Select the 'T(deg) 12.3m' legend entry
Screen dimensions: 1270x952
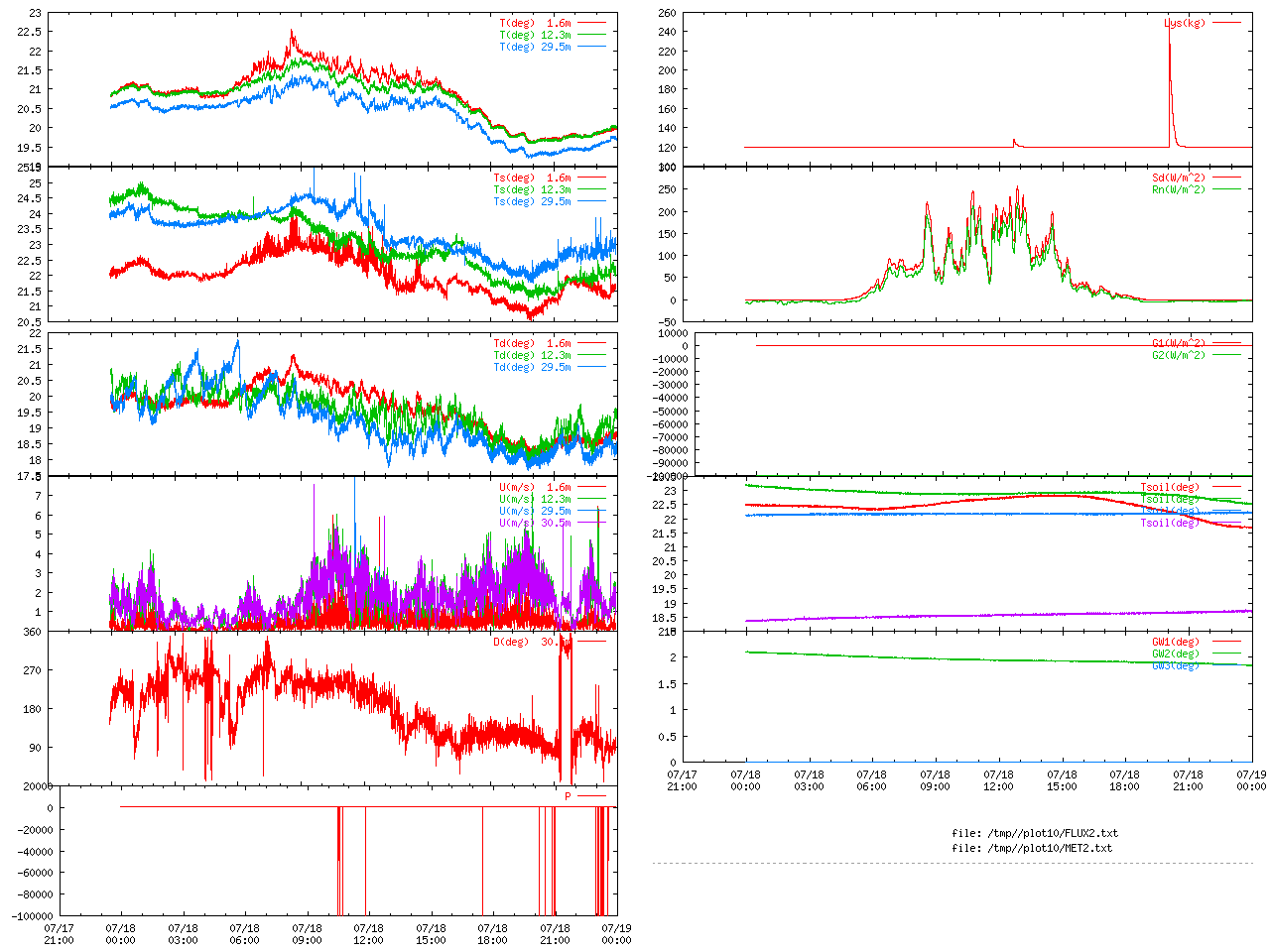tap(536, 35)
